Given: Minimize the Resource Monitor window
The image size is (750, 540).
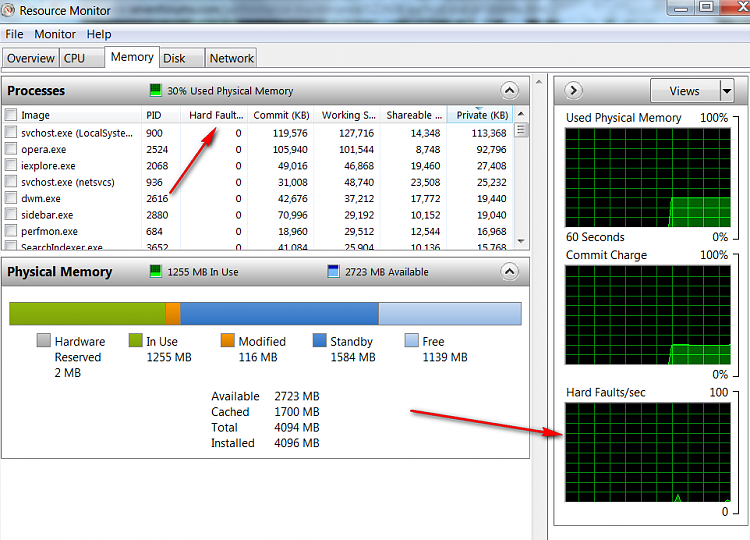Looking at the screenshot, I should point(681,7).
